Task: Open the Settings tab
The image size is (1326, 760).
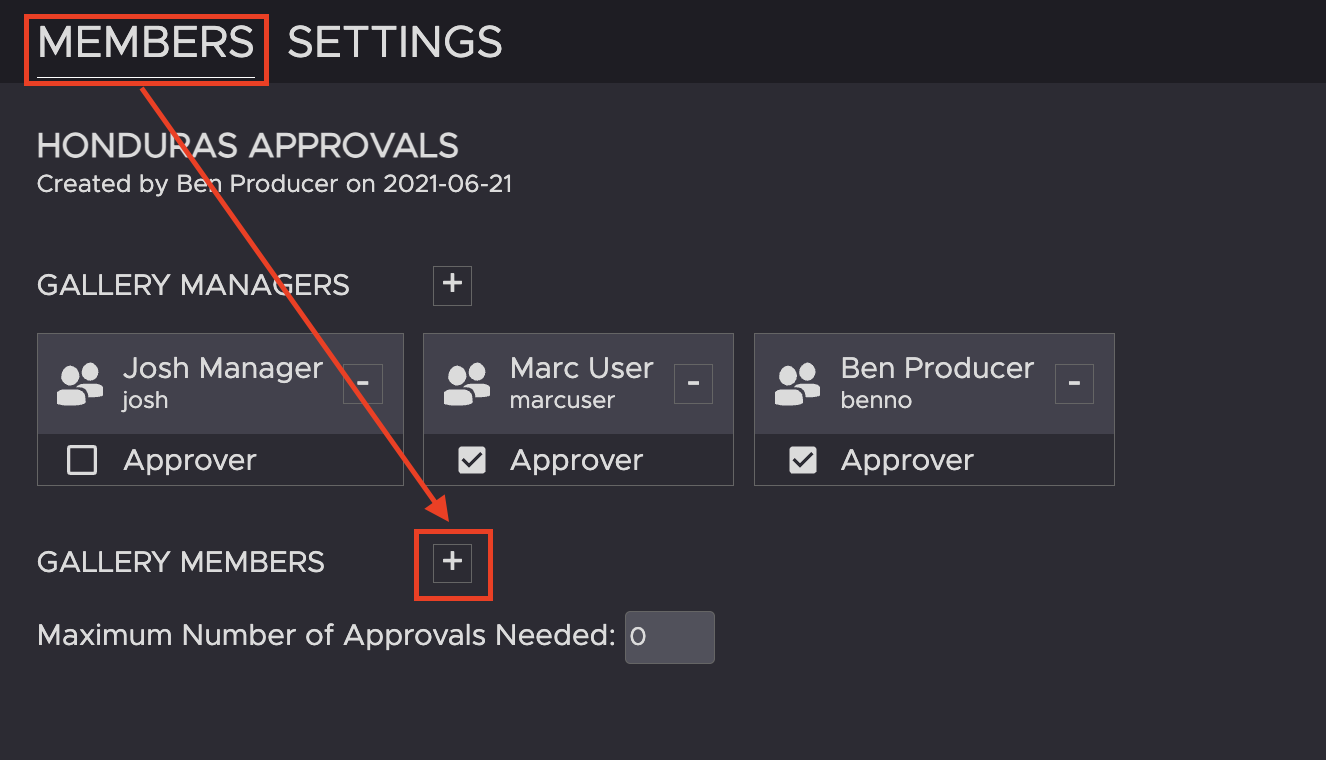Action: tap(395, 43)
